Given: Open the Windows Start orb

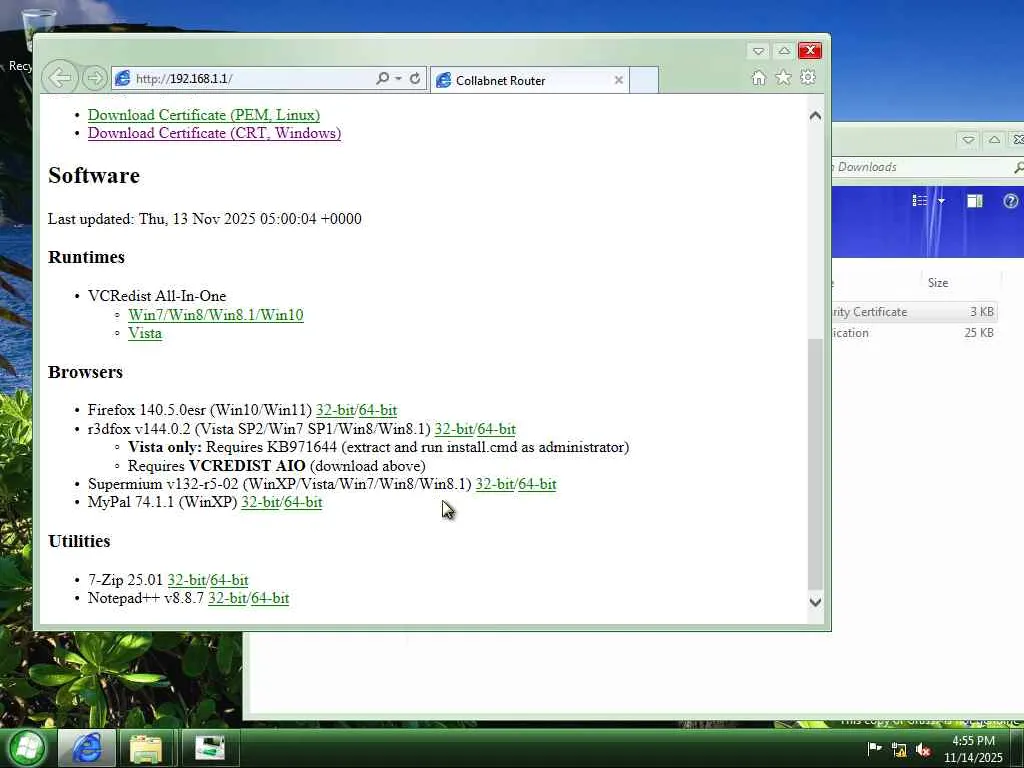Looking at the screenshot, I should point(27,748).
